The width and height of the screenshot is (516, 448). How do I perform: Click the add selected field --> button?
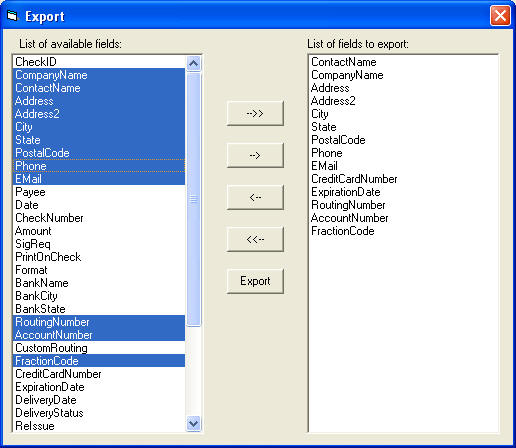click(x=255, y=155)
